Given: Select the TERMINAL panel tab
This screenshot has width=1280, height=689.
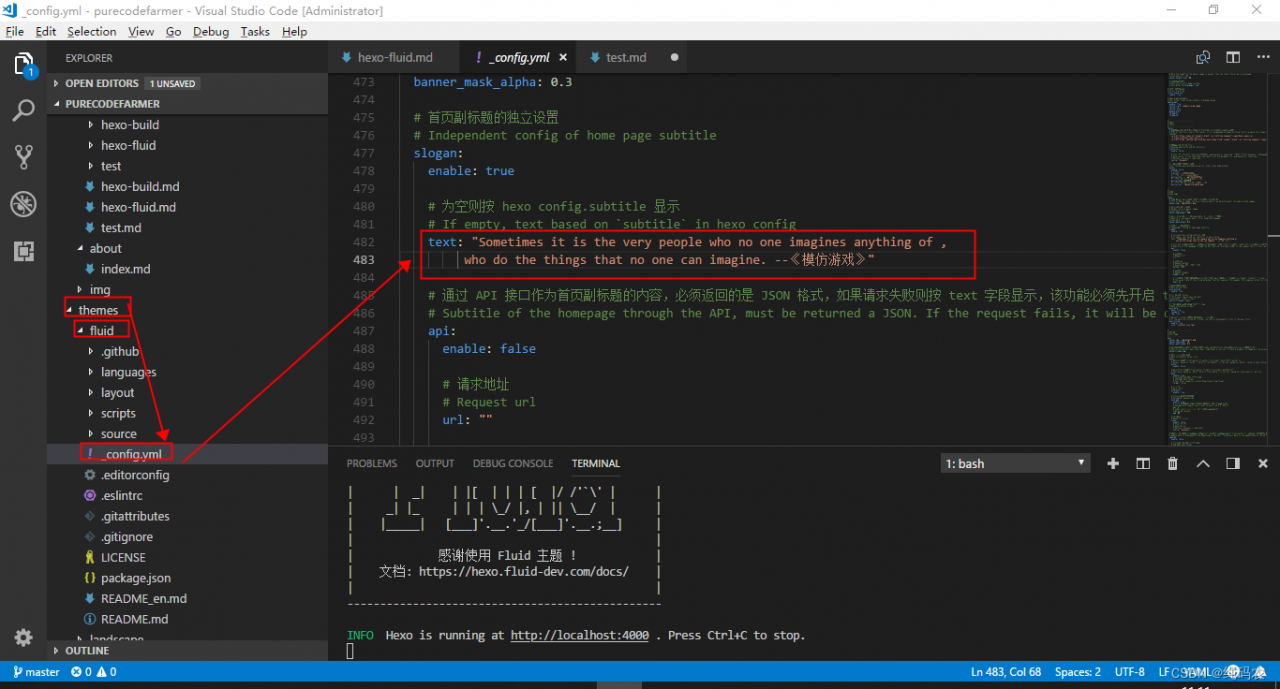Looking at the screenshot, I should coord(596,463).
